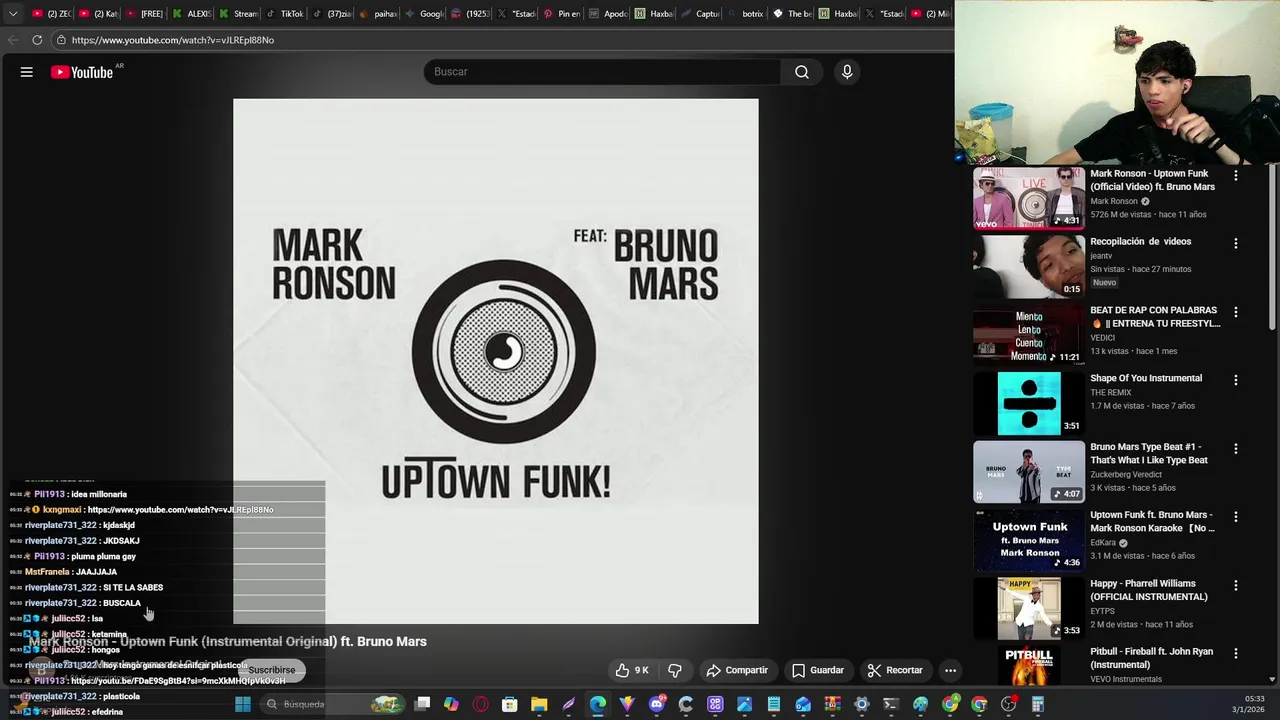Open Photos app from the taskbar
Viewport: 1280px width, 720px height.
point(744,704)
